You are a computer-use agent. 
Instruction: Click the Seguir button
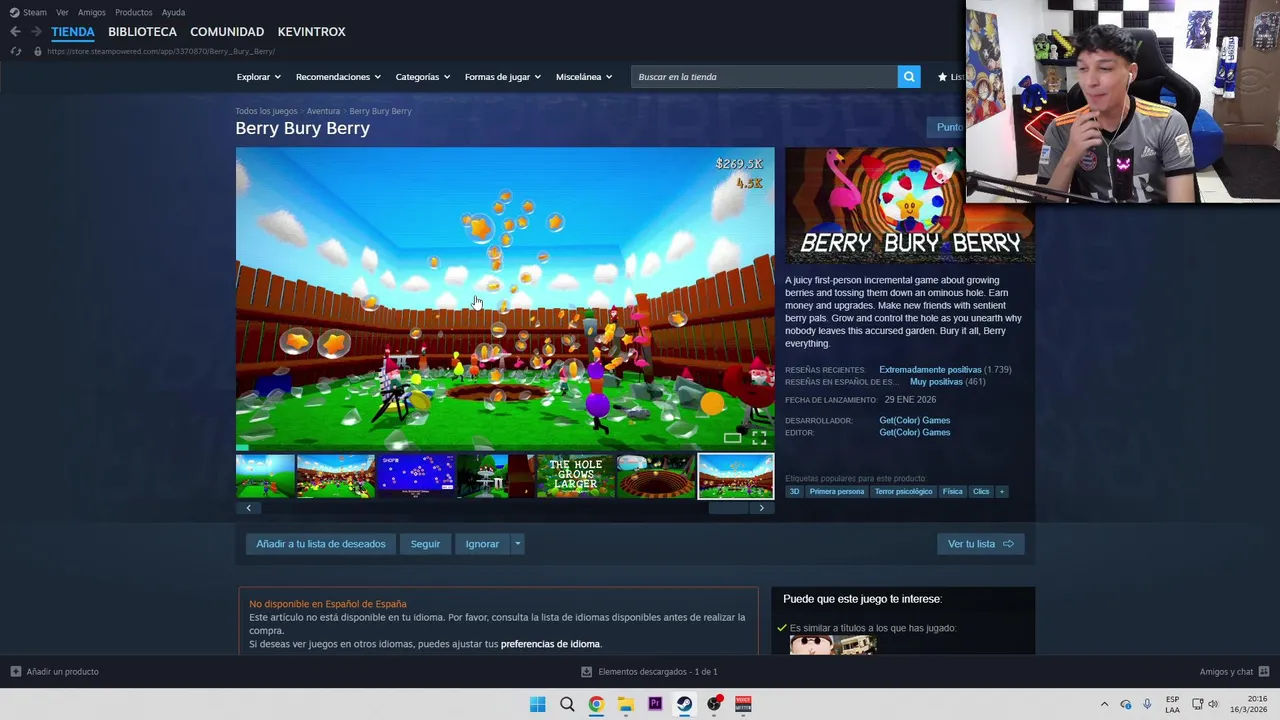tap(425, 544)
